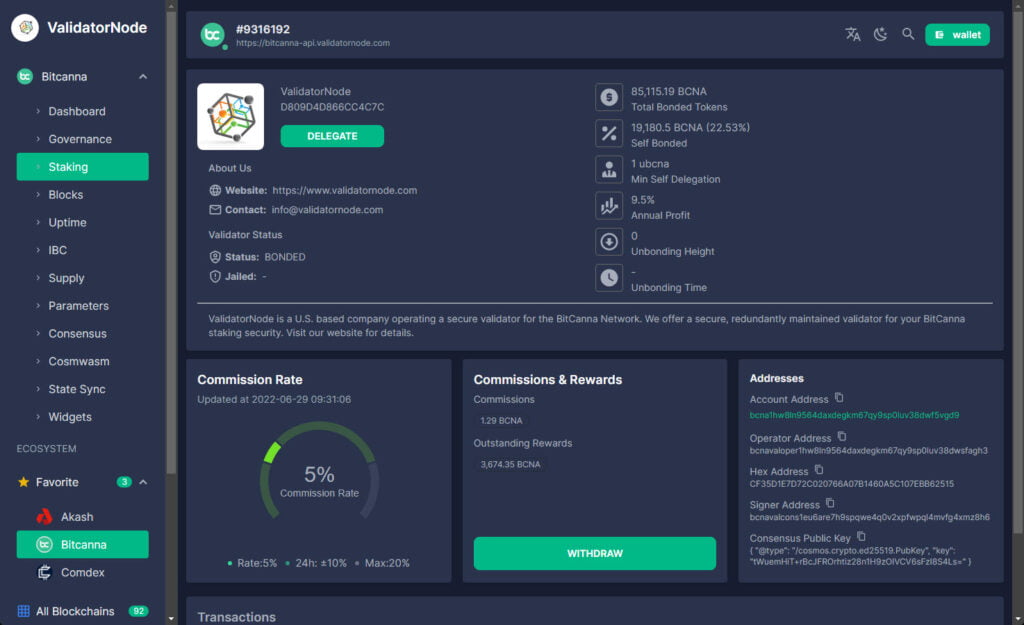Click the Jailed shield icon
This screenshot has width=1024, height=625.
[215, 276]
